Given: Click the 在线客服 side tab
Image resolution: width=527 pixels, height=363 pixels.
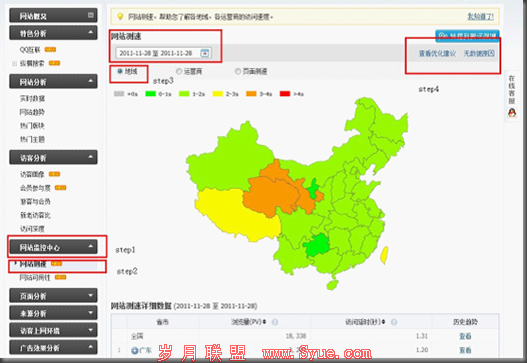Looking at the screenshot, I should point(512,97).
